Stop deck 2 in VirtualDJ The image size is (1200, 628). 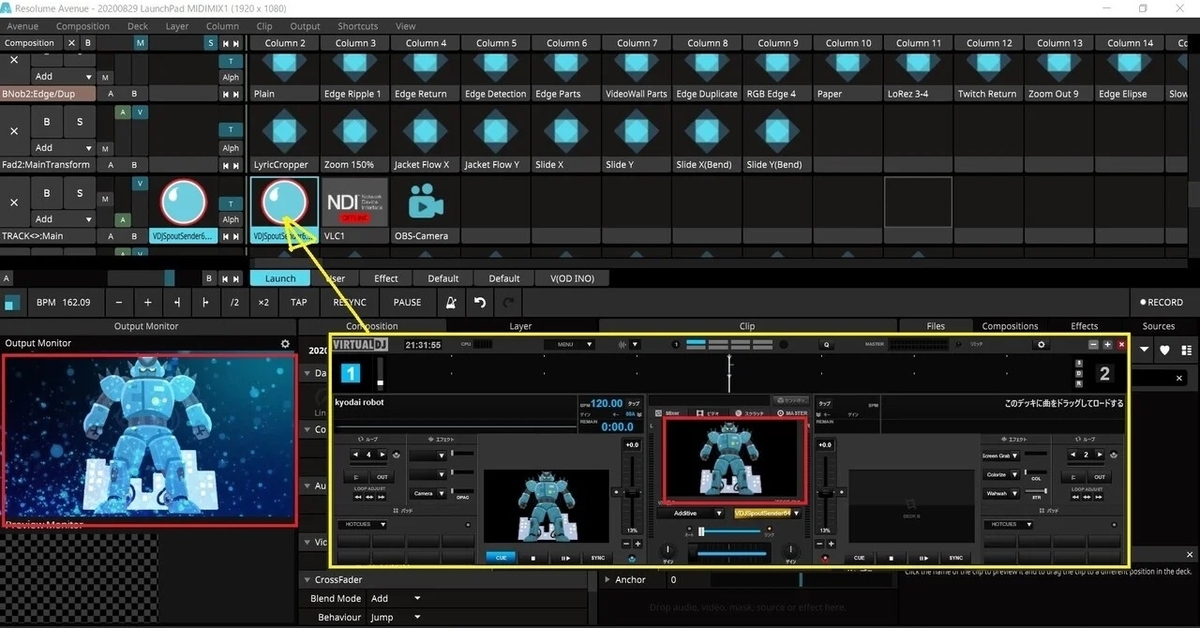pos(891,558)
